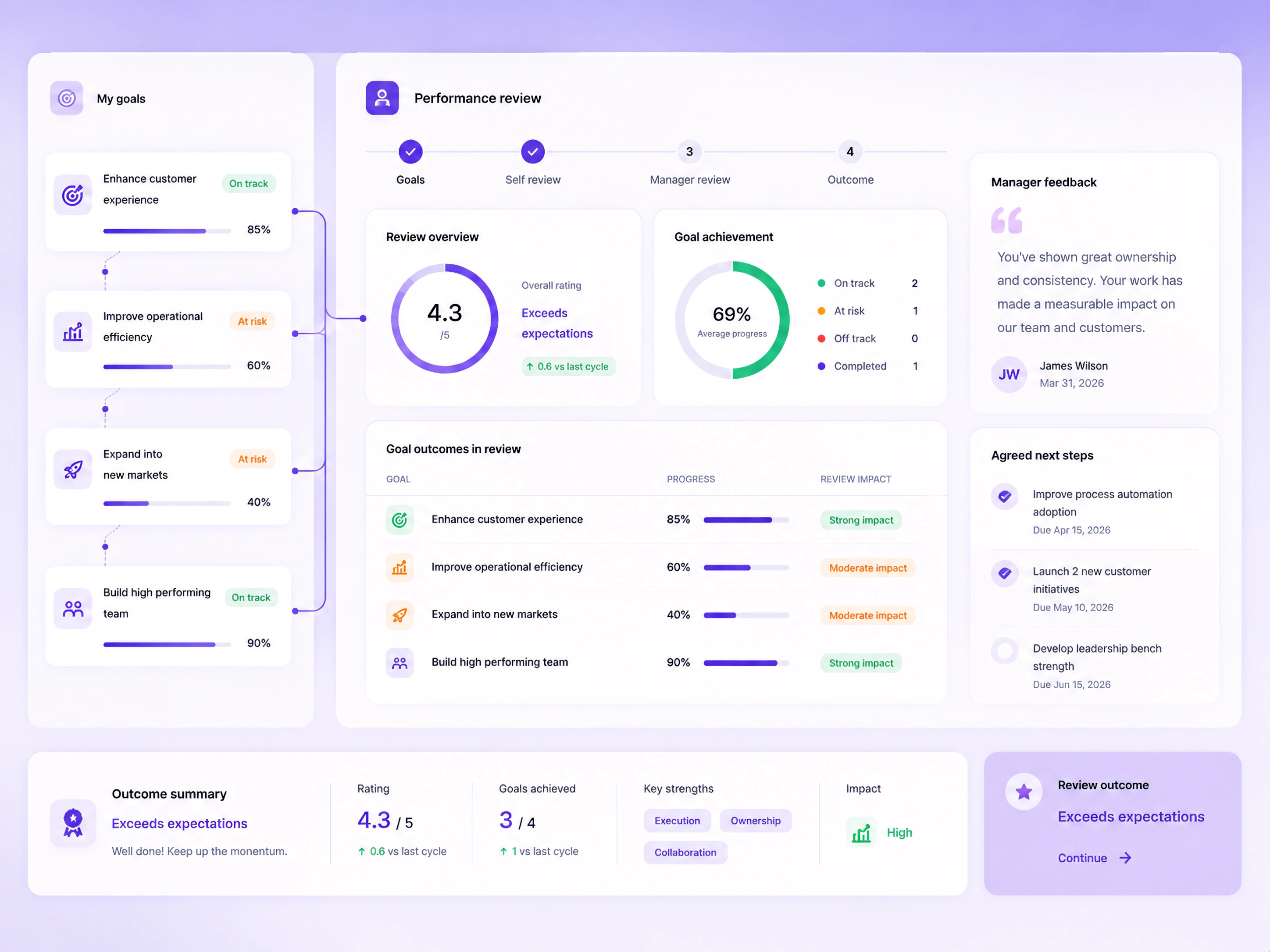
Task: Click Exceeds expectations in Review outcome card
Action: point(1131,817)
